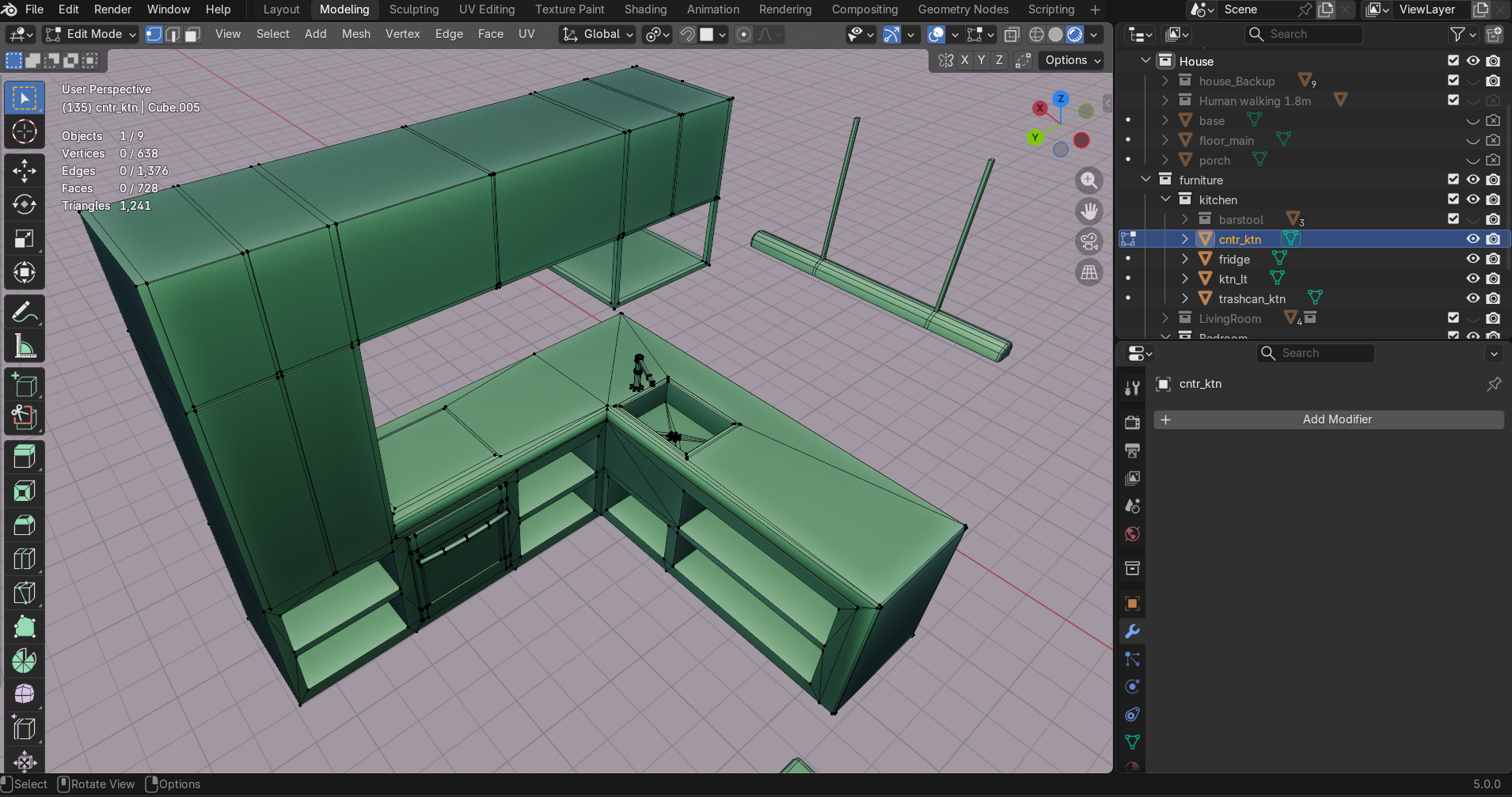The height and width of the screenshot is (797, 1512).
Task: Choose the Move tool
Action: [x=25, y=171]
